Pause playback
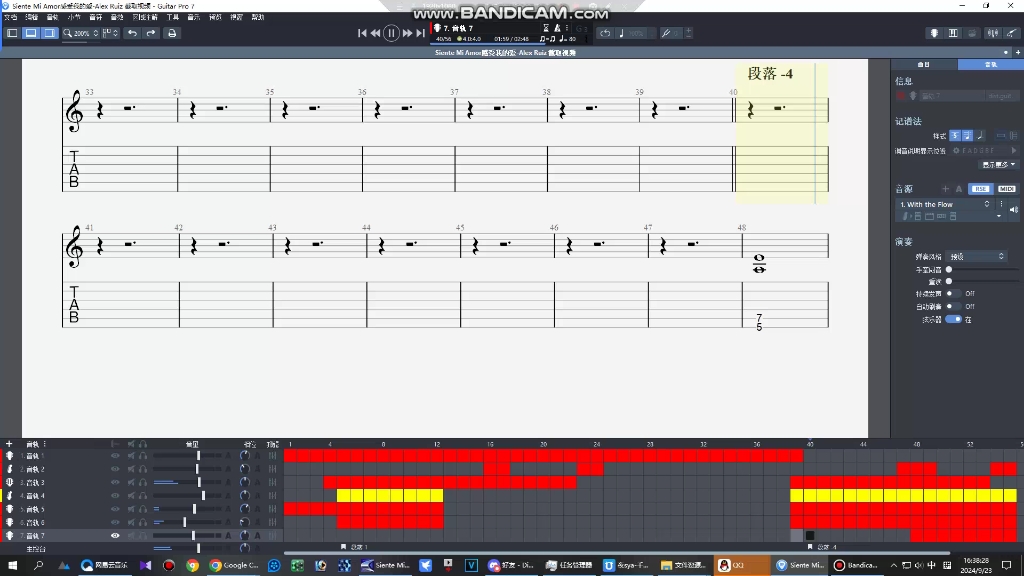Screen dimensions: 1024x576 point(391,33)
